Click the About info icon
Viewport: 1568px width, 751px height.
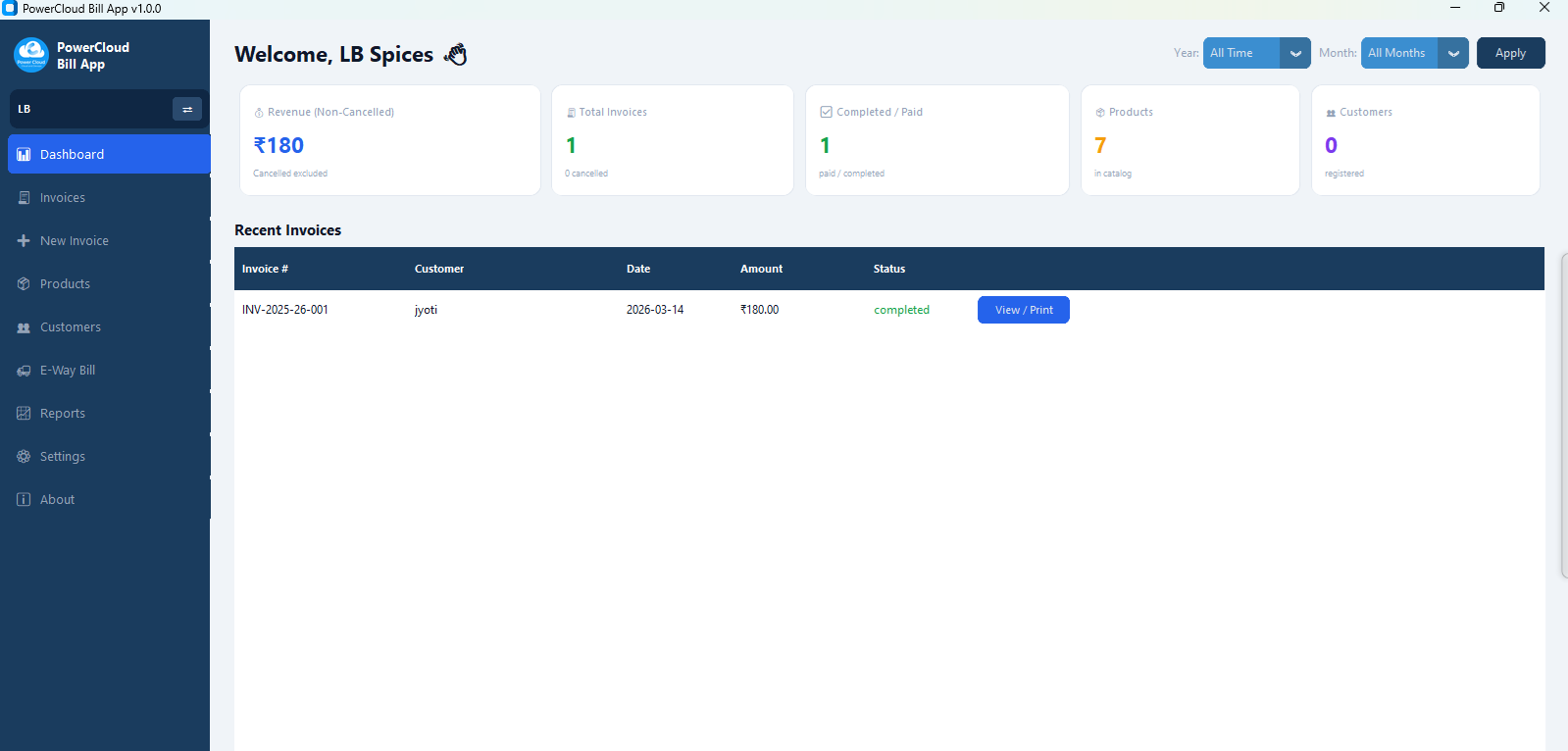tap(24, 500)
